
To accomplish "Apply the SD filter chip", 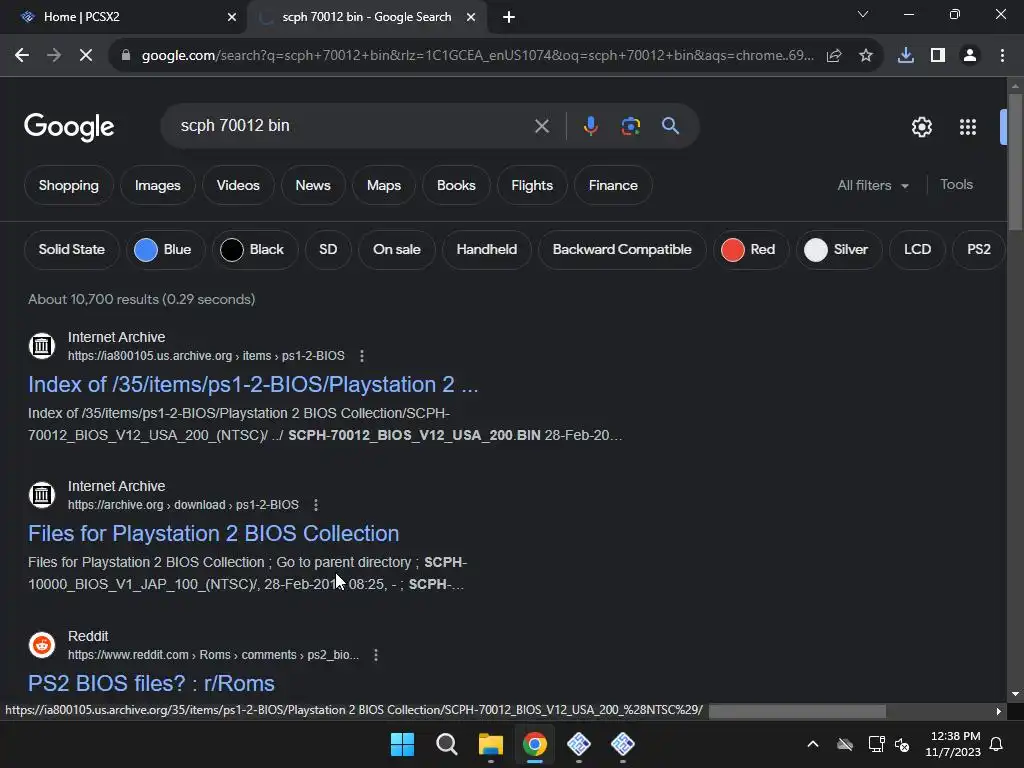I will coord(328,249).
